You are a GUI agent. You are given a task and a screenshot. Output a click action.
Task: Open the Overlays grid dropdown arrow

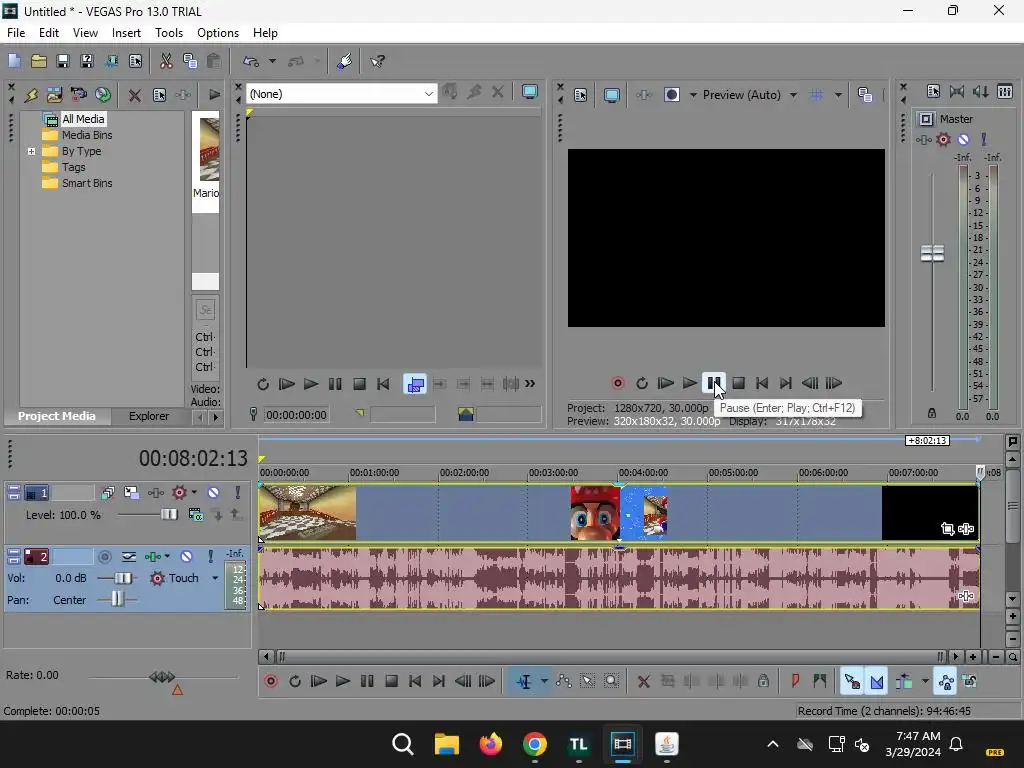coord(838,95)
